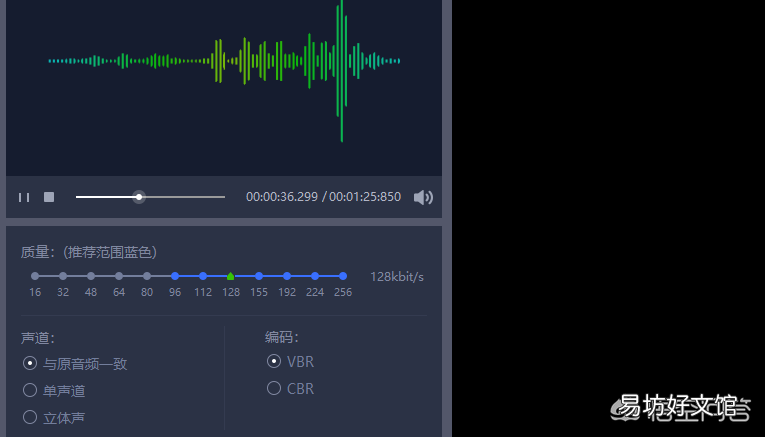The height and width of the screenshot is (437, 765).
Task: Set quality to 32 kbit/s point
Action: 63,276
